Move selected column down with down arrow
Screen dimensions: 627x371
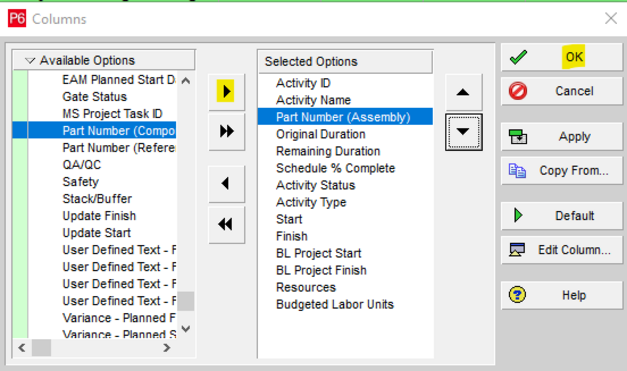(463, 132)
